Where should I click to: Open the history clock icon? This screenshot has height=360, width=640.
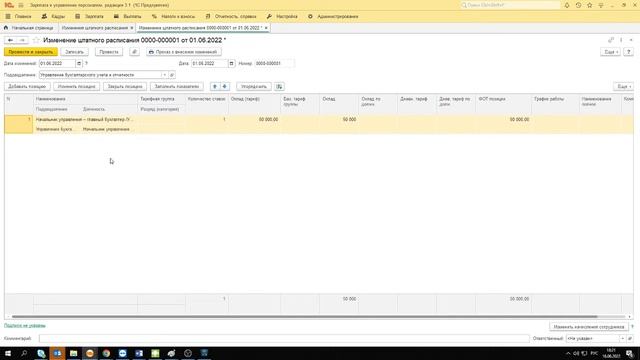click(578, 5)
